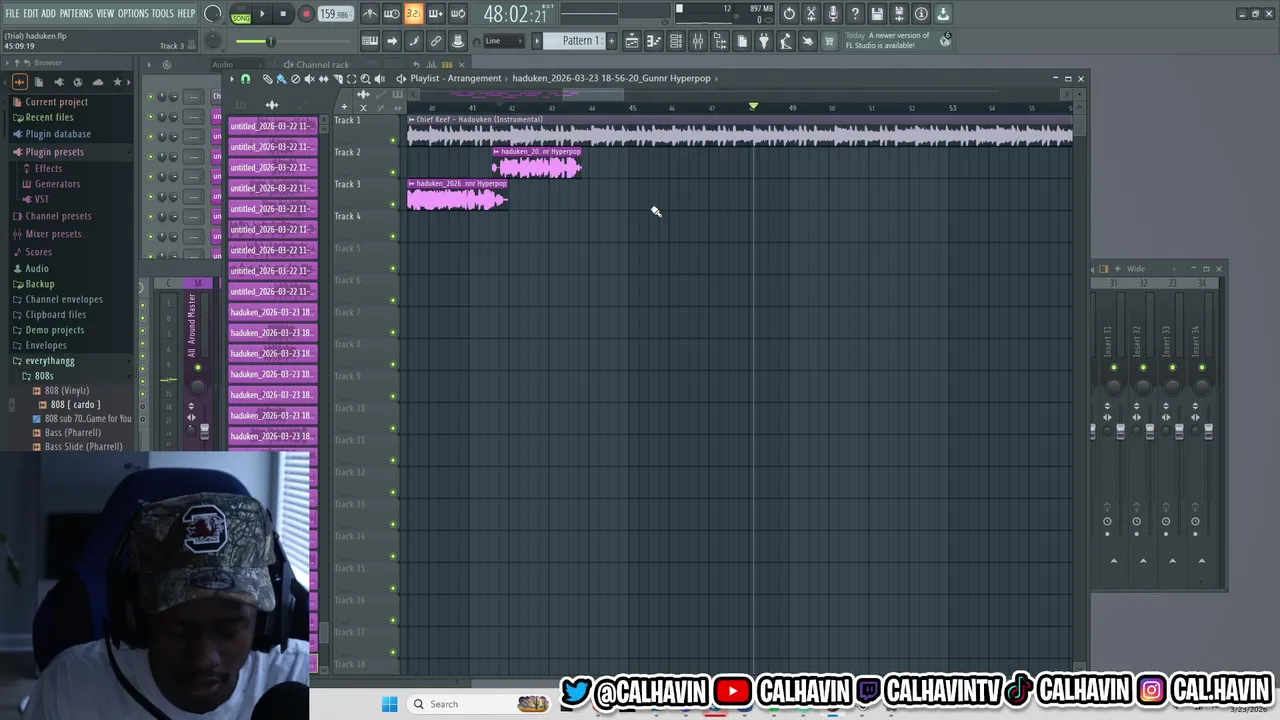This screenshot has width=1280, height=720.
Task: Collapse the everythangg folder
Action: [x=49, y=361]
